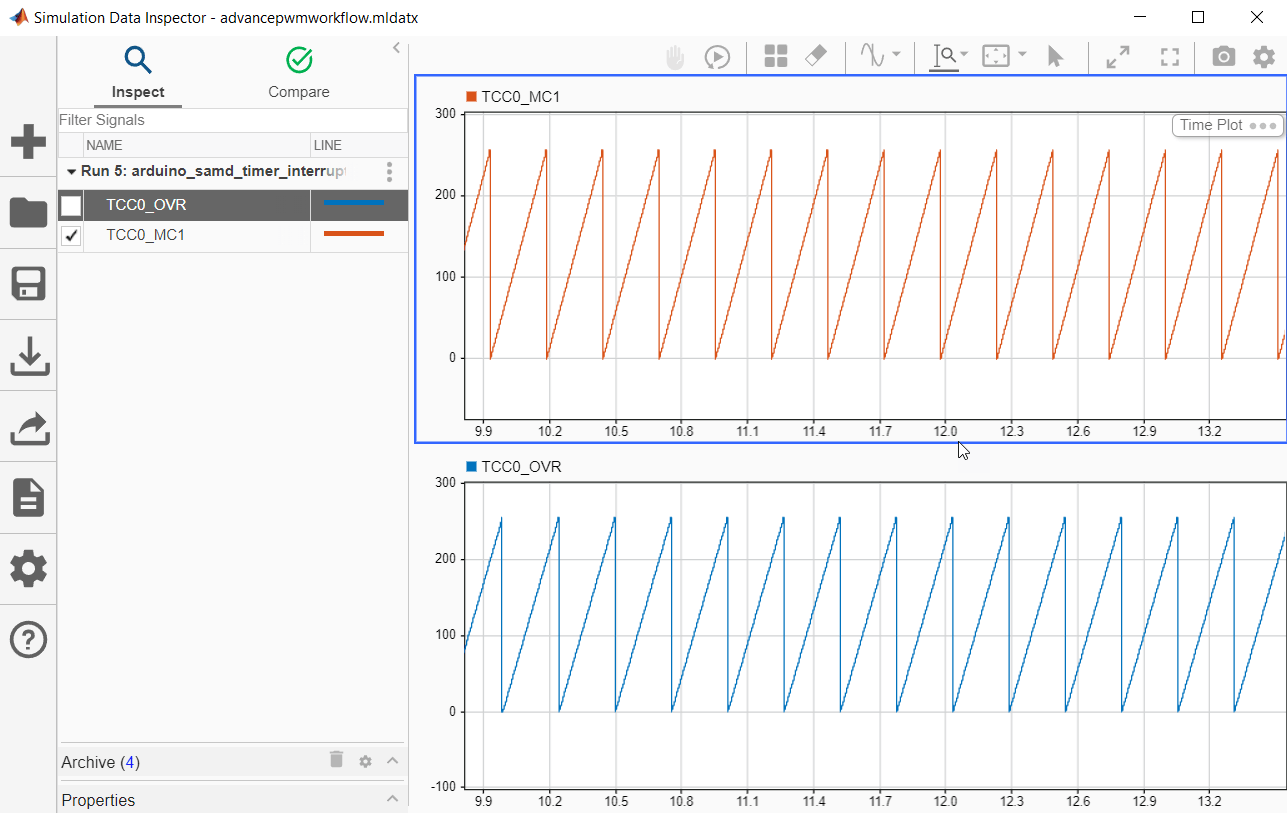Click the TCC0_MC1 orange line swatch
Screen dimensions: 1287x813
[353, 234]
